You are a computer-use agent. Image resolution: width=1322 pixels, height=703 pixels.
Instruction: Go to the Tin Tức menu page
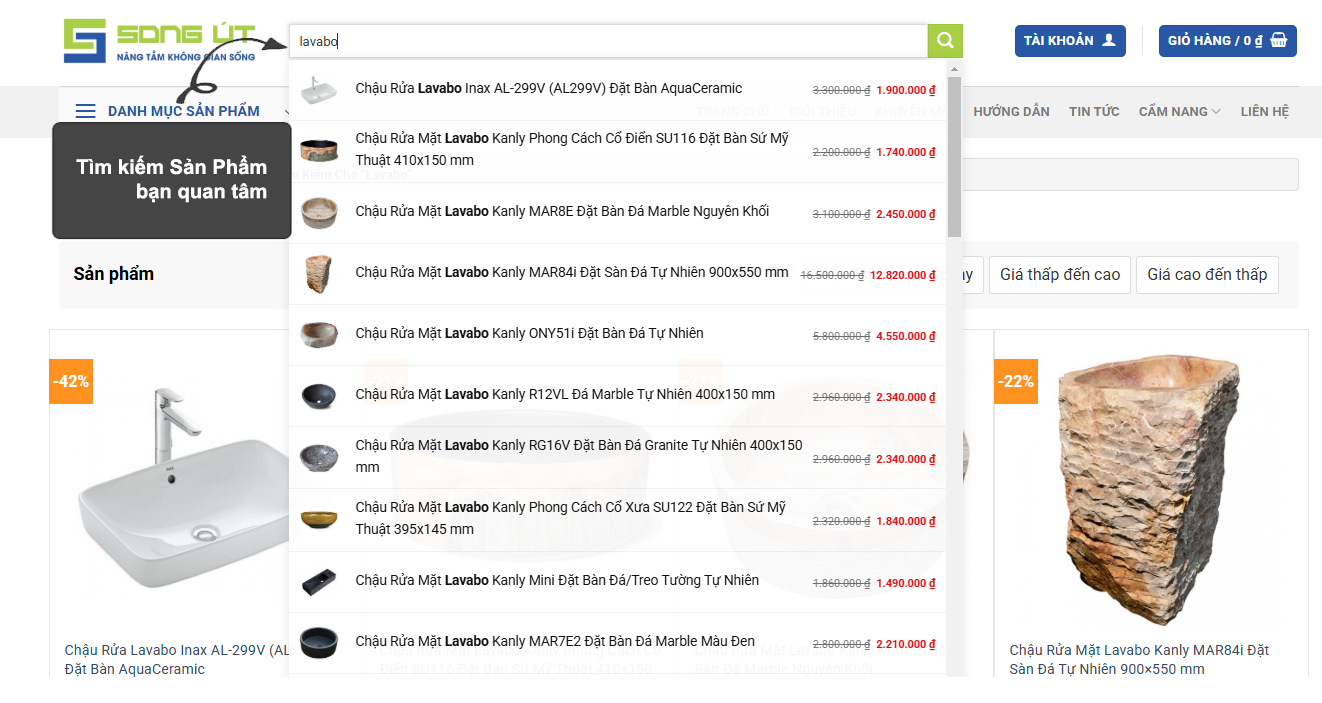[x=1094, y=111]
